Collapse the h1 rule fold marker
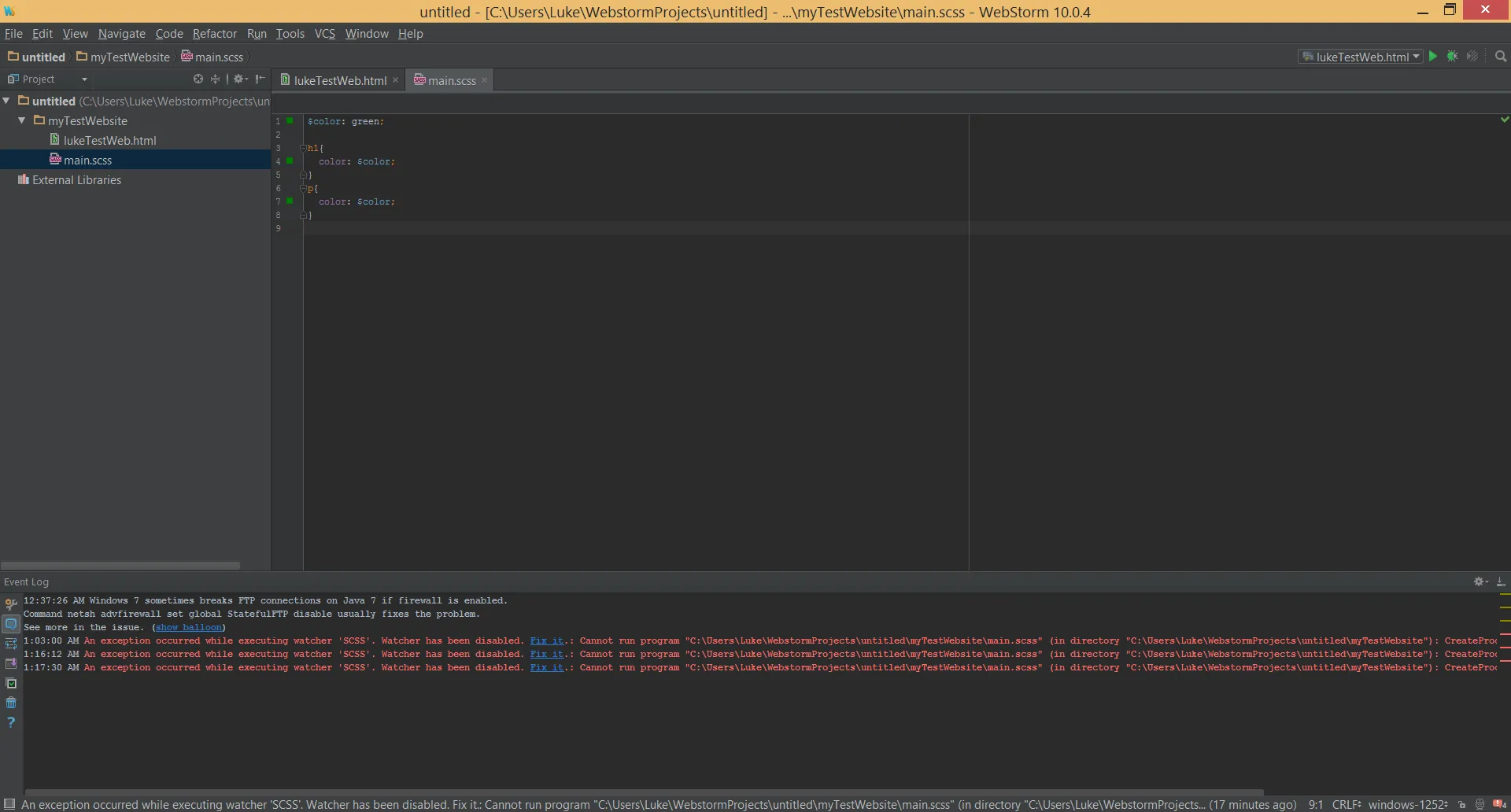The width and height of the screenshot is (1511, 812). [x=303, y=148]
